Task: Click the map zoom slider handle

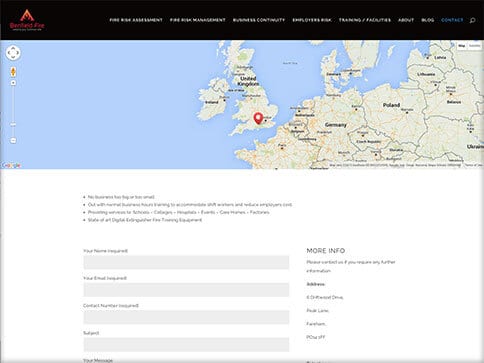Action: [13, 125]
